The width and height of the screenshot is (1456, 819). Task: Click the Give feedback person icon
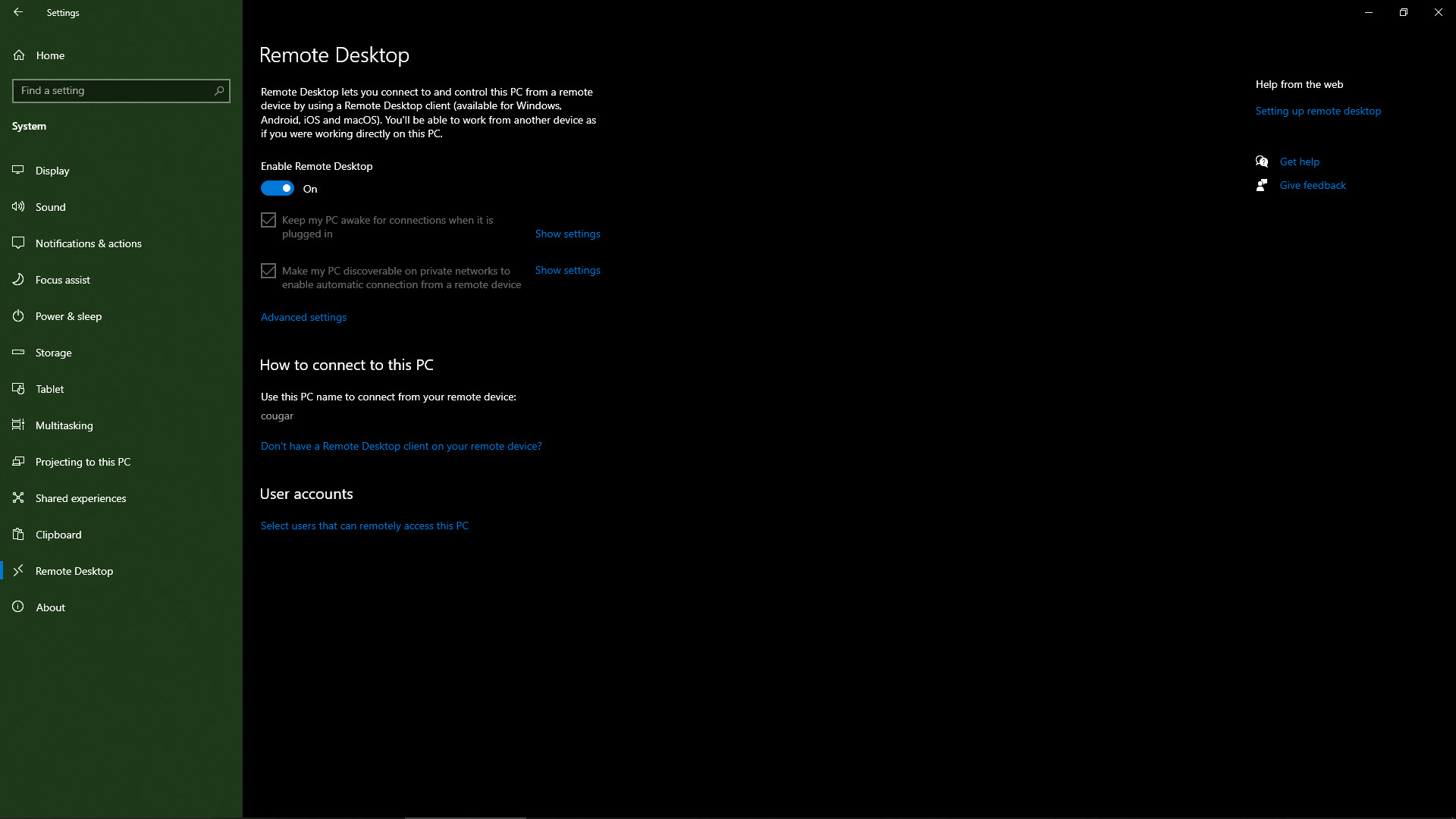point(1262,185)
